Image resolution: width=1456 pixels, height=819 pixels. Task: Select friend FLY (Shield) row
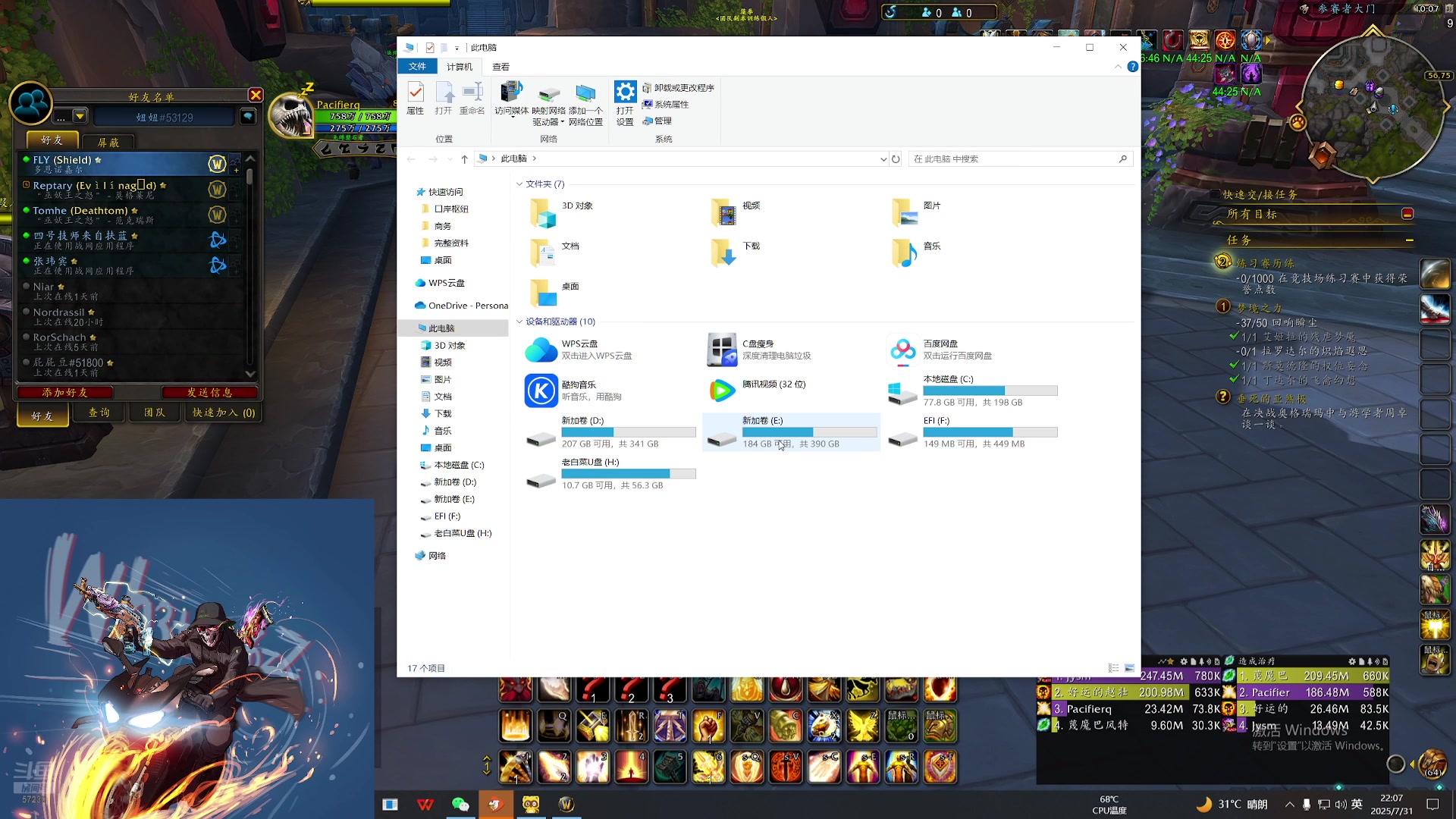130,164
